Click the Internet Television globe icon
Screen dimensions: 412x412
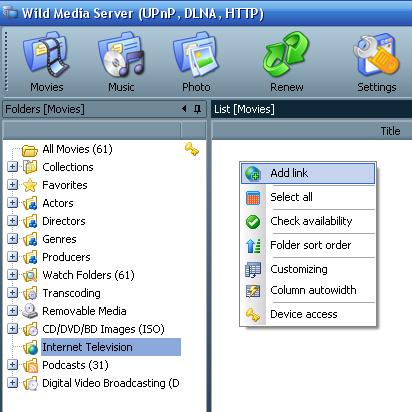tap(30, 347)
